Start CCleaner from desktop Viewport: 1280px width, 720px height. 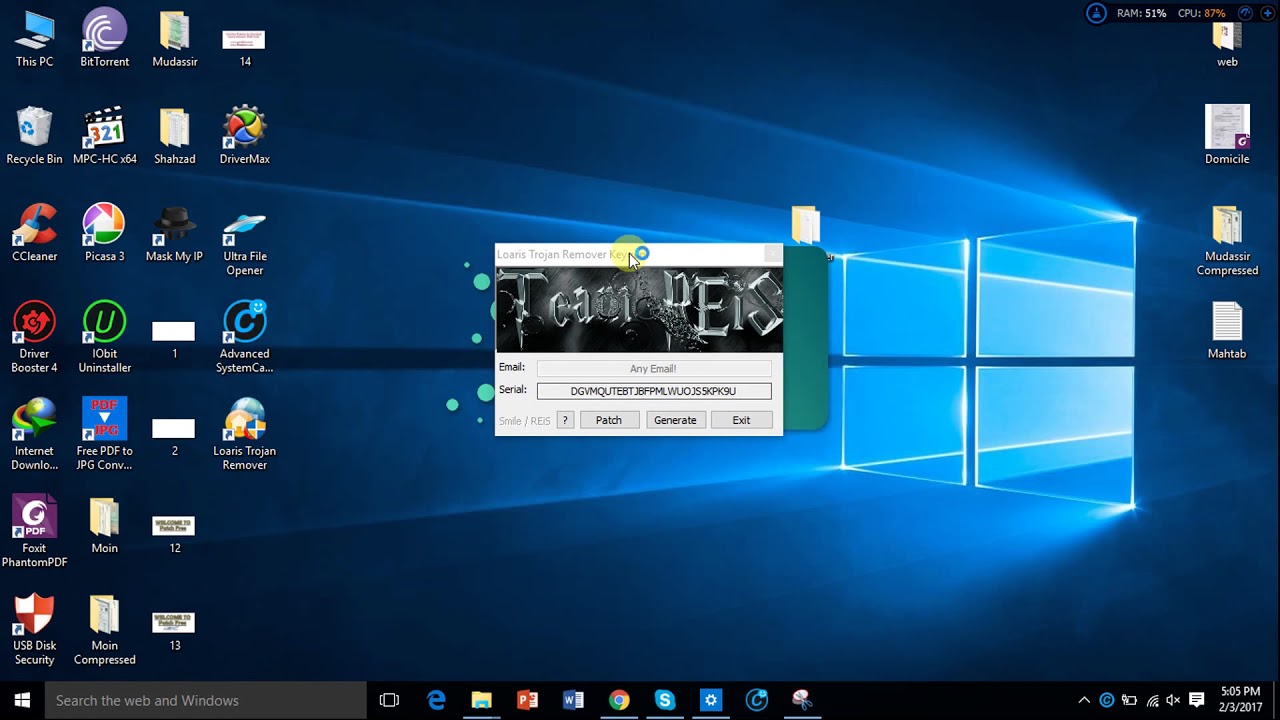pos(34,234)
